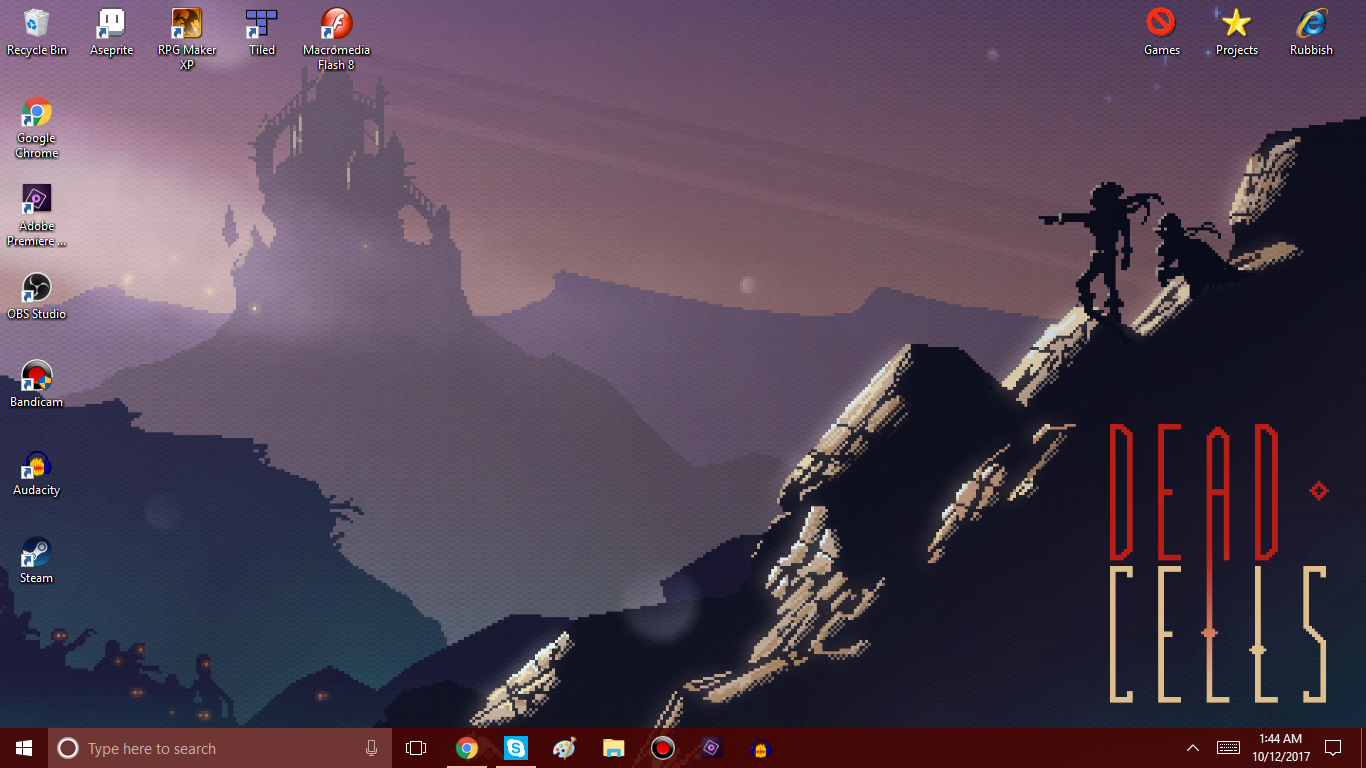
Task: Select the Macromedia Flash 8 icon
Action: (336, 24)
